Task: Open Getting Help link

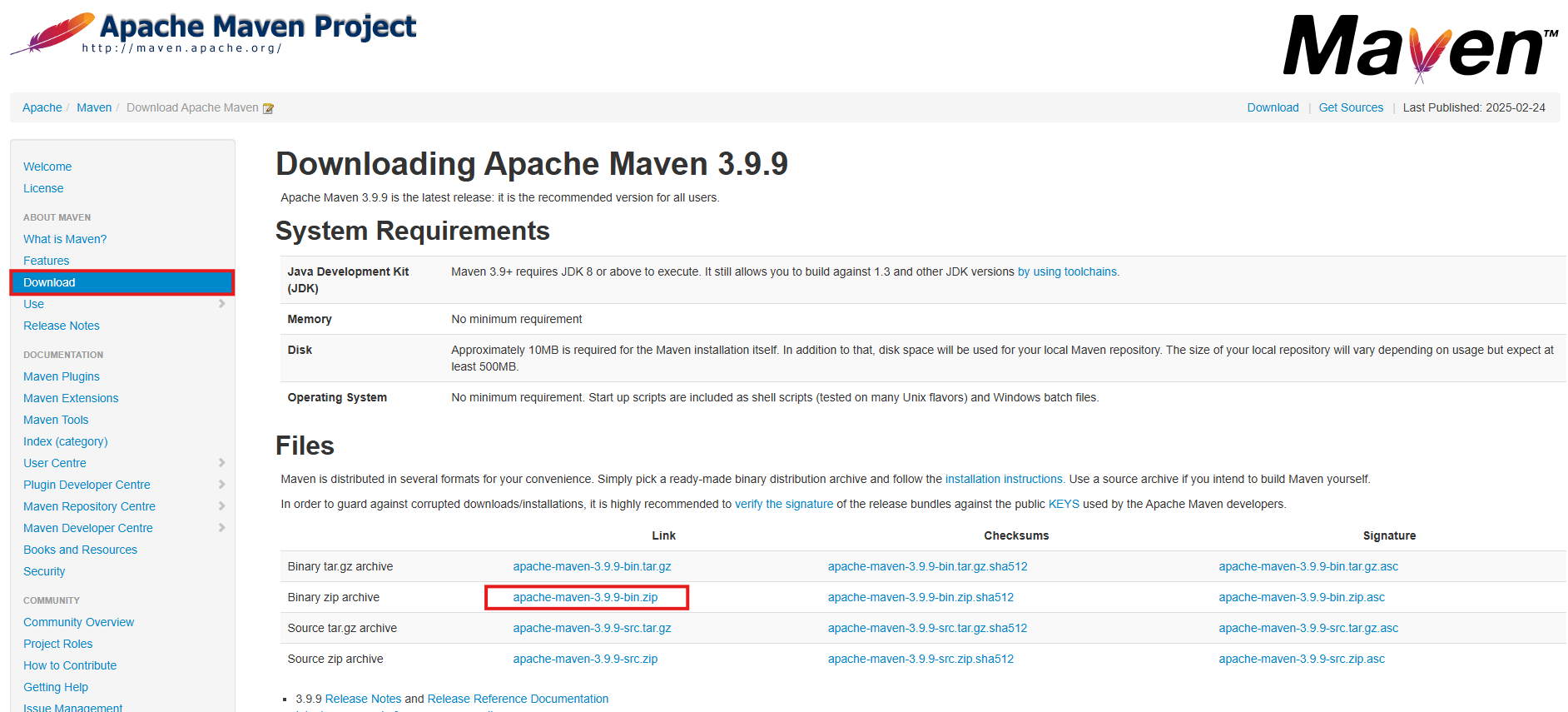Action: pos(56,687)
